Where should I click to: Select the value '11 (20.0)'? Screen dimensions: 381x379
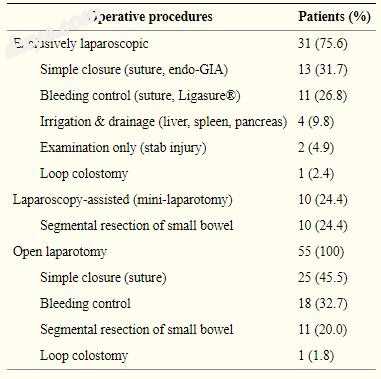tap(323, 330)
